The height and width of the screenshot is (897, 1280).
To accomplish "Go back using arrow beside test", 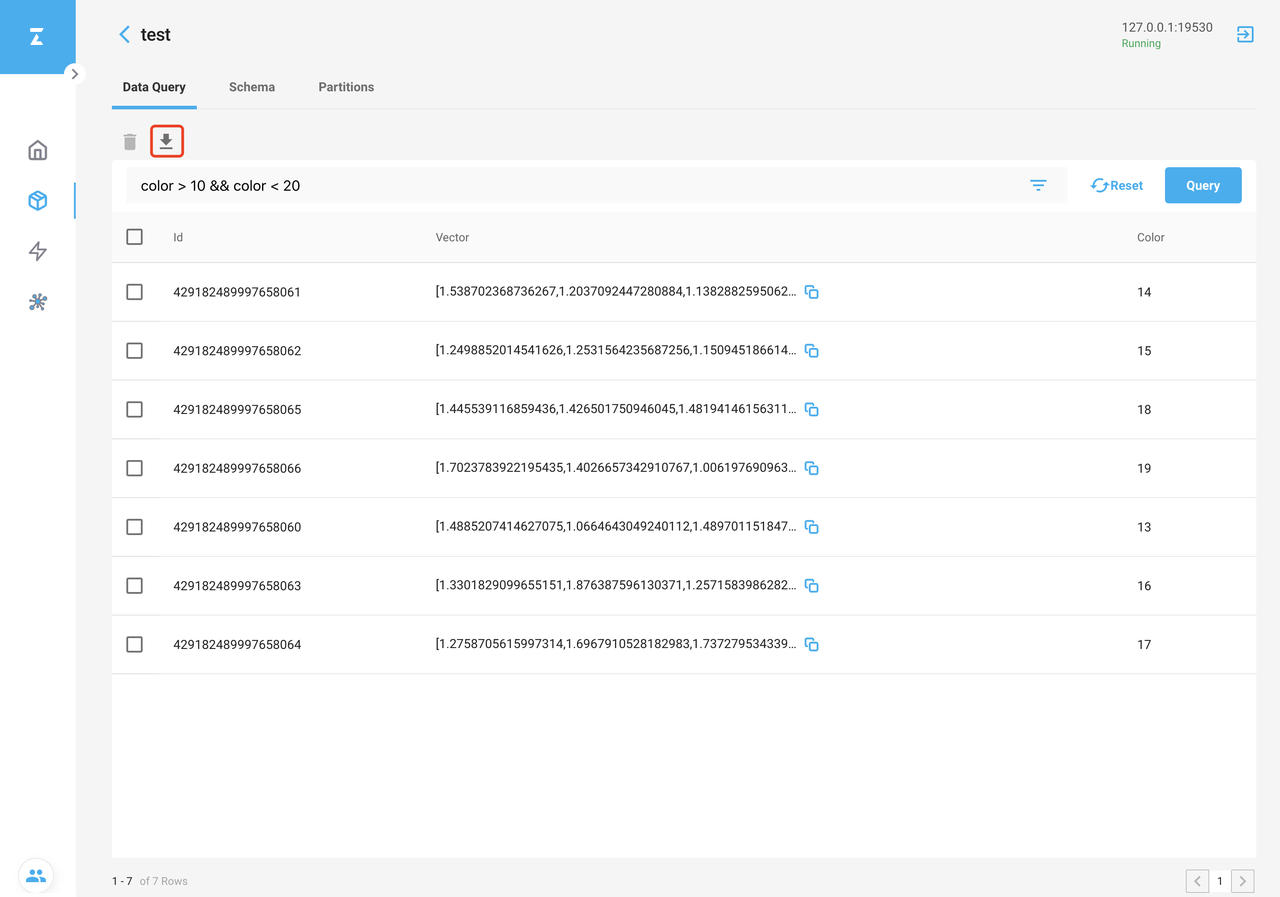I will (125, 35).
